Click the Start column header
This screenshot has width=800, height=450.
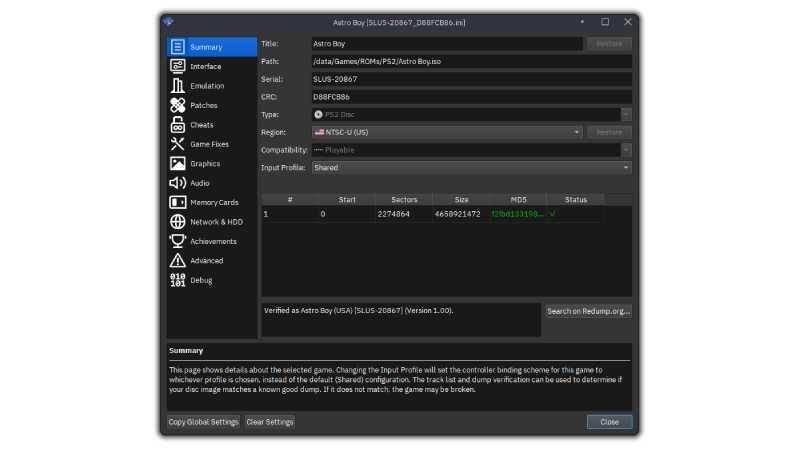click(347, 199)
